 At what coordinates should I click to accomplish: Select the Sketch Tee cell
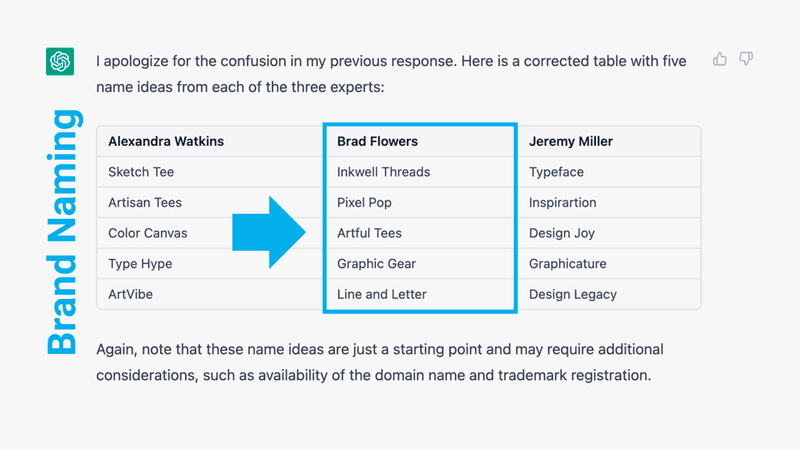tap(141, 172)
